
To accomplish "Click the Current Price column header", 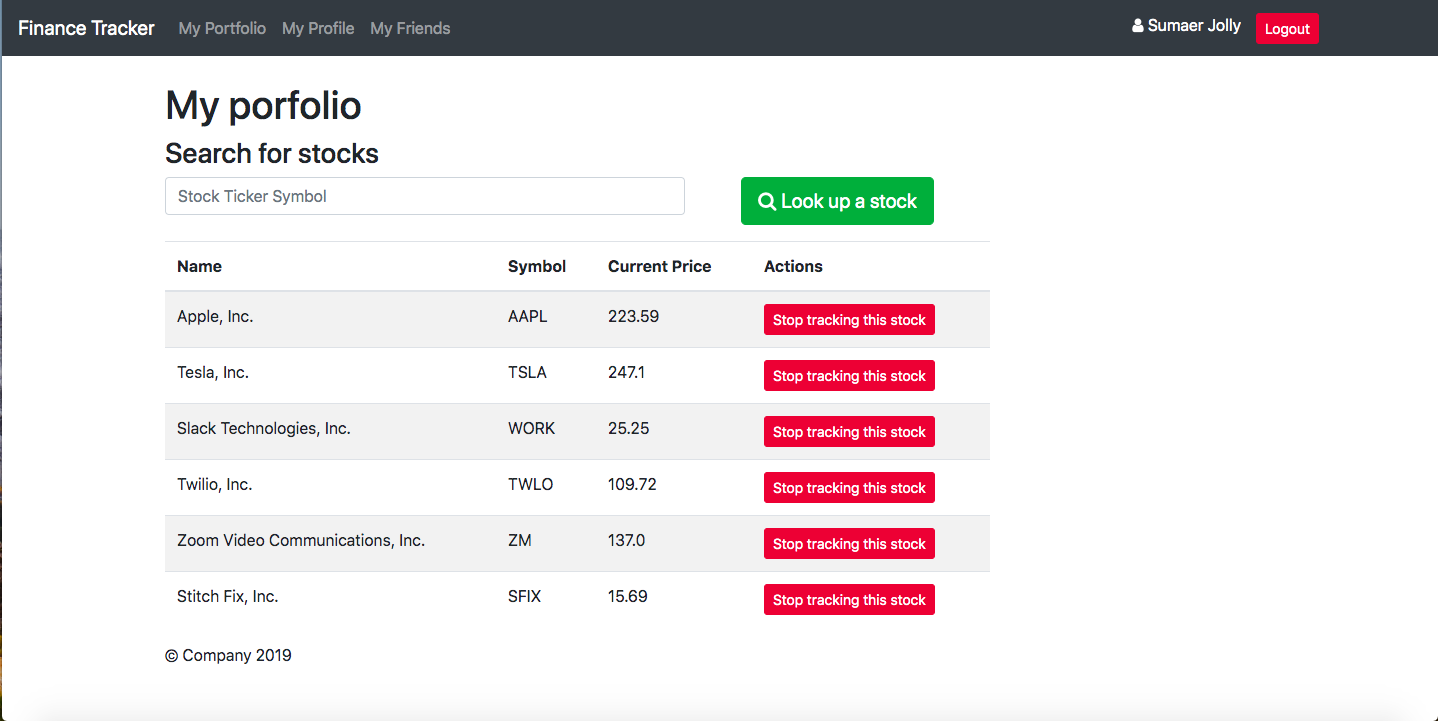I will pyautogui.click(x=660, y=266).
